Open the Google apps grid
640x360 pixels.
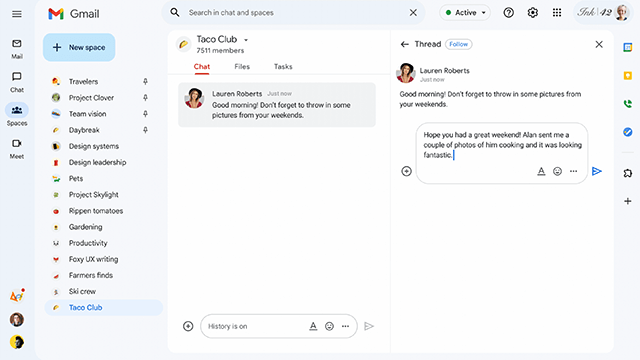point(557,13)
